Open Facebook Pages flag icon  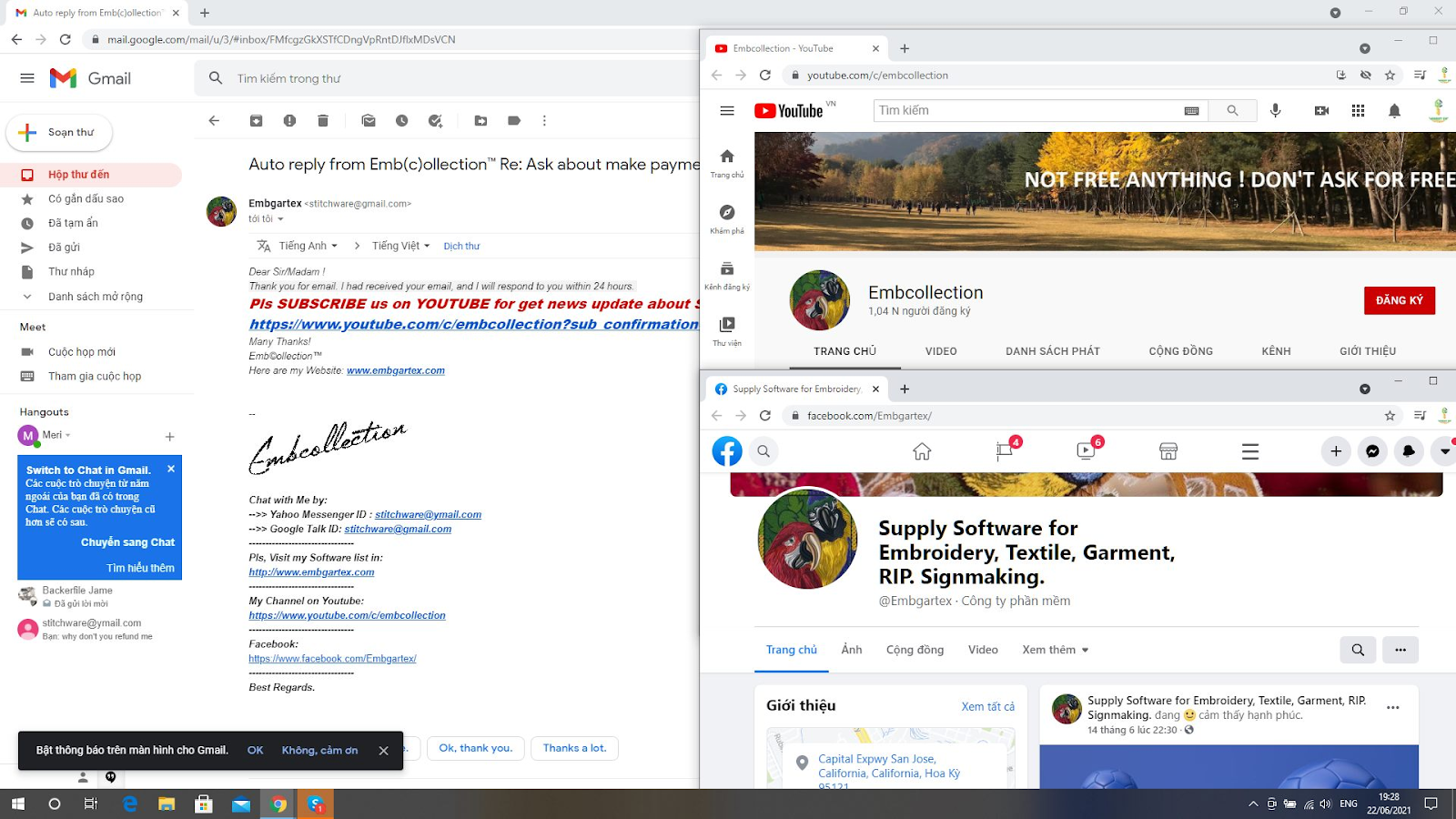pyautogui.click(x=1005, y=451)
